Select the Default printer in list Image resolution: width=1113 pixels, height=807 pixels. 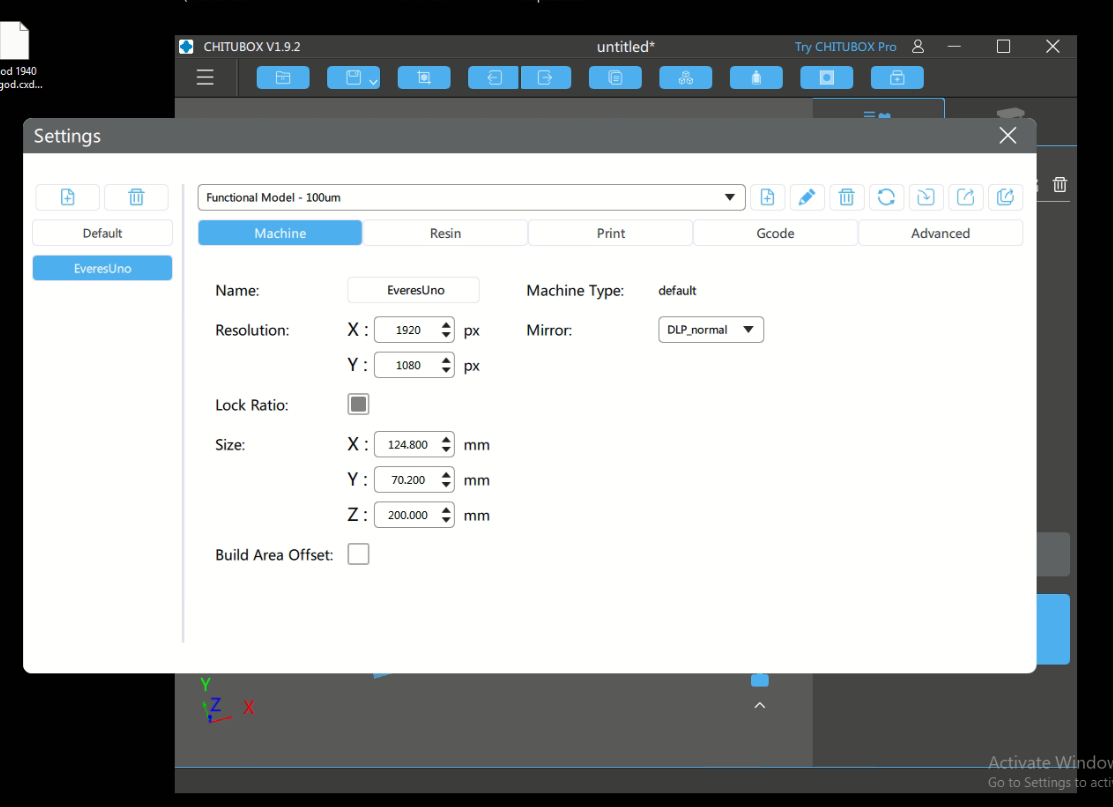pos(102,233)
